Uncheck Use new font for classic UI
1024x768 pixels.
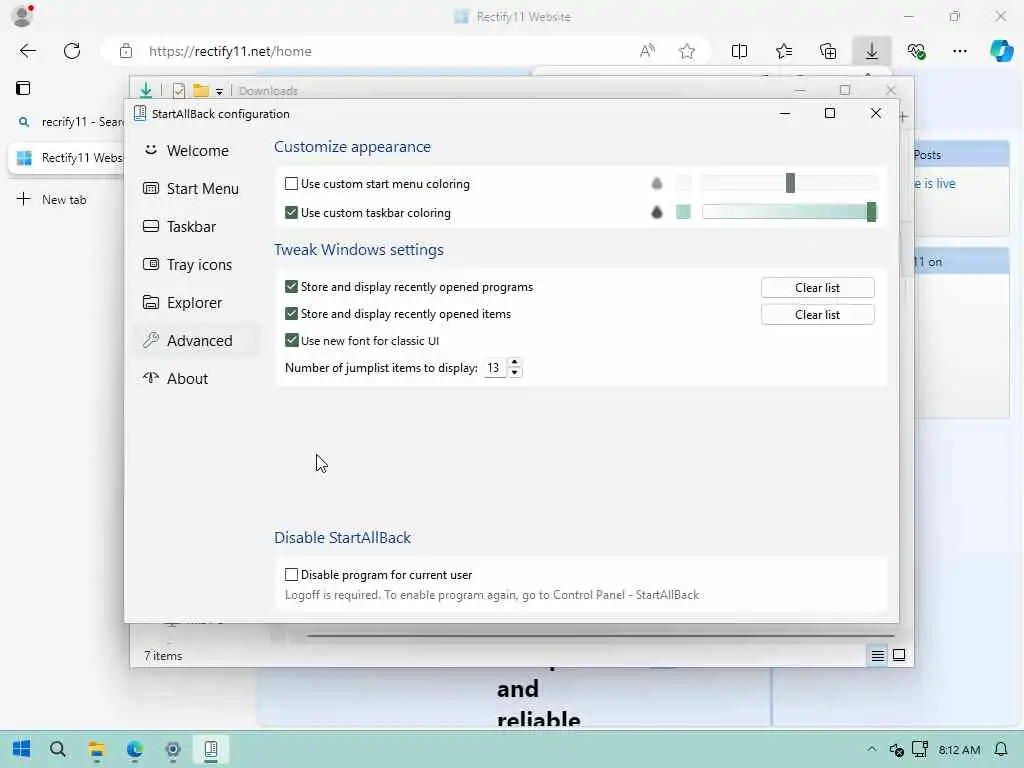pyautogui.click(x=291, y=340)
